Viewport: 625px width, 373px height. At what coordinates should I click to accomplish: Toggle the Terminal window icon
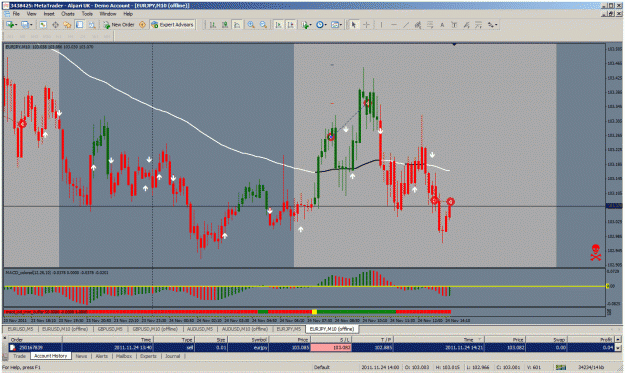click(80, 25)
